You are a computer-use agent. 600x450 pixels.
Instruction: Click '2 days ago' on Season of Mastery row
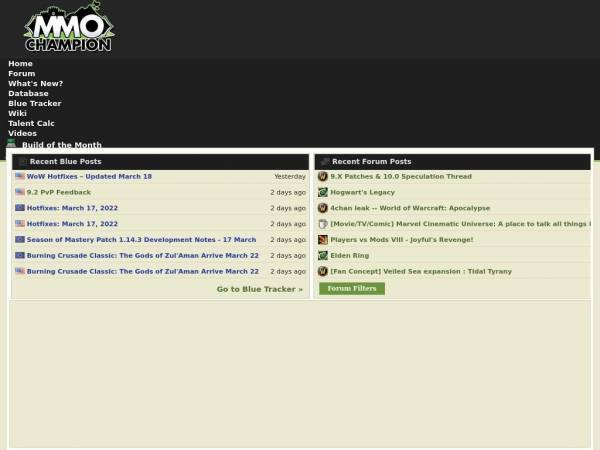point(288,240)
